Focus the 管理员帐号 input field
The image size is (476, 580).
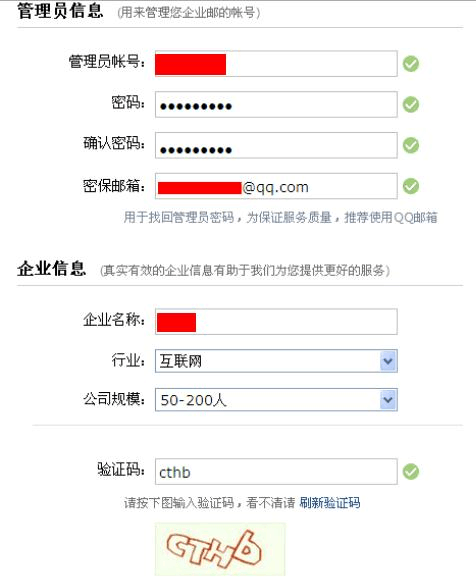pyautogui.click(x=276, y=64)
